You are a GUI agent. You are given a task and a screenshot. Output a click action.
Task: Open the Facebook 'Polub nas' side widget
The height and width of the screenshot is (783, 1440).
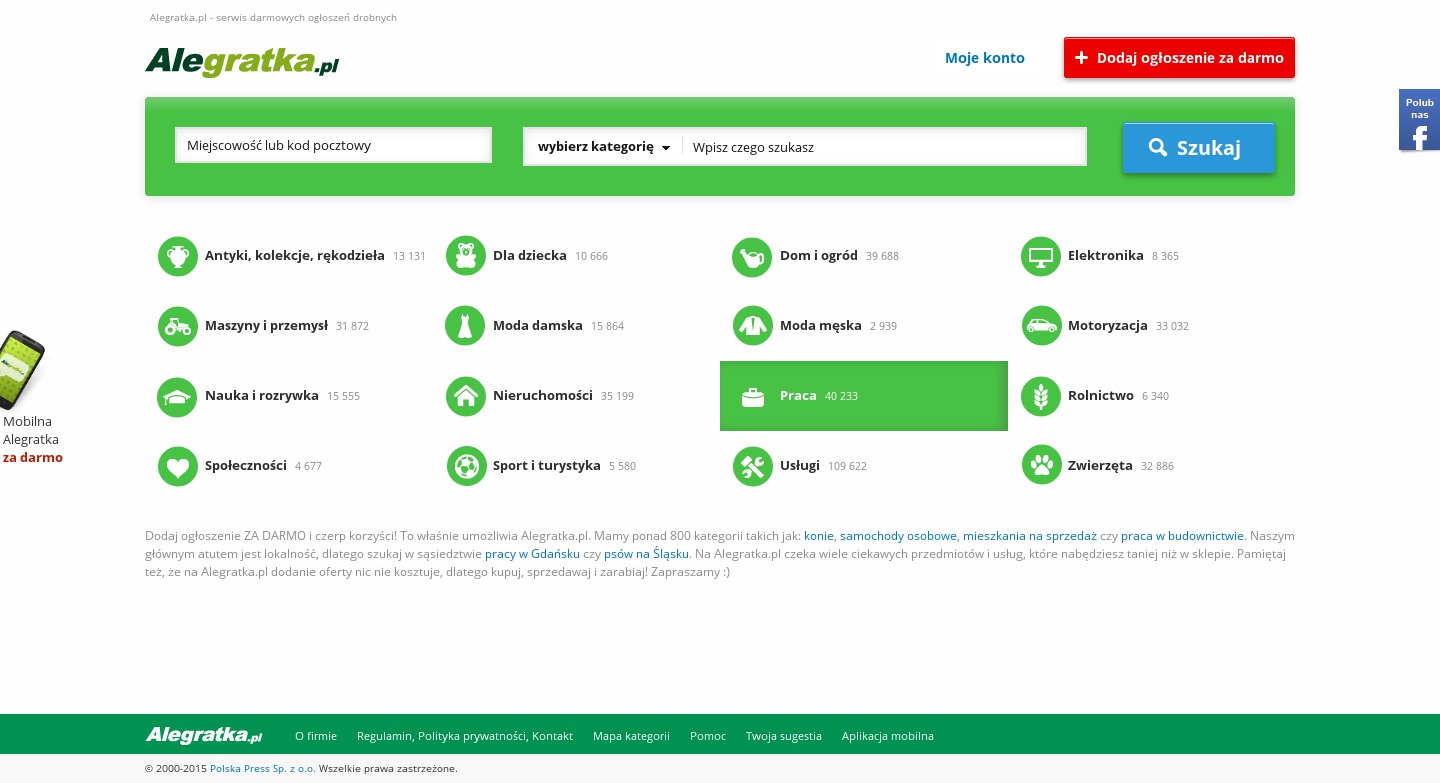1419,120
